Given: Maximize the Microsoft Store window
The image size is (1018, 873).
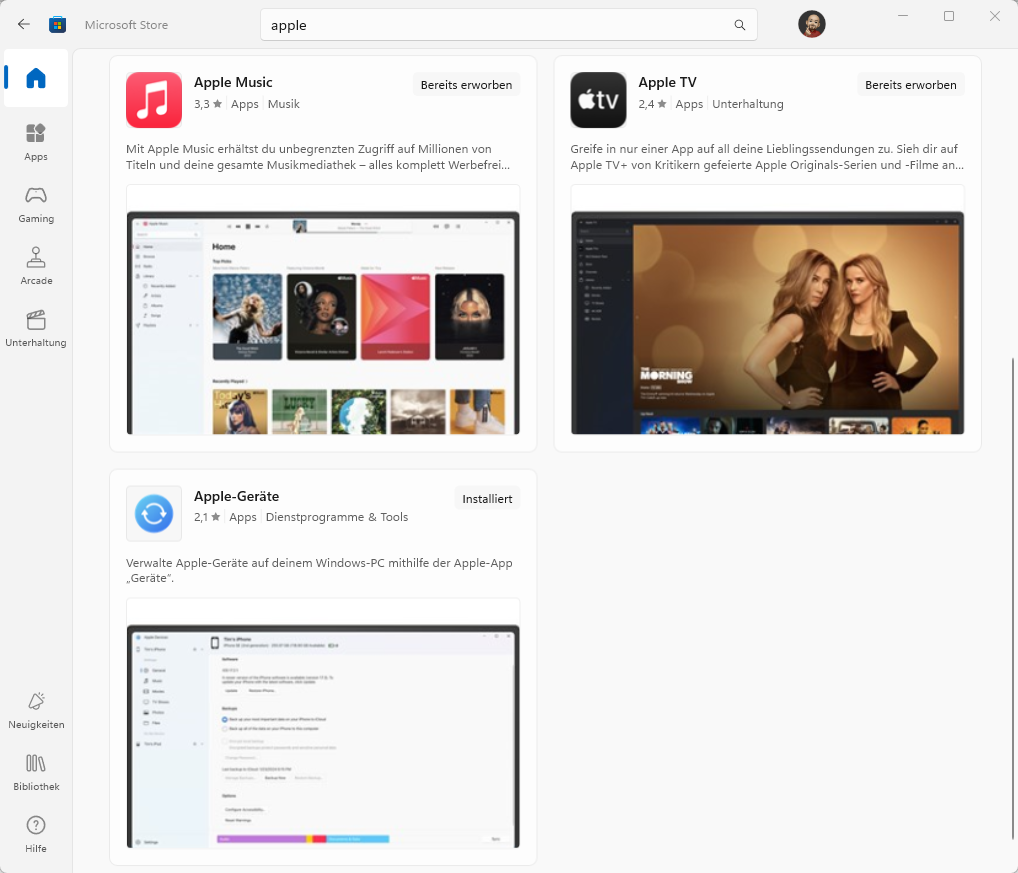Looking at the screenshot, I should click(949, 16).
